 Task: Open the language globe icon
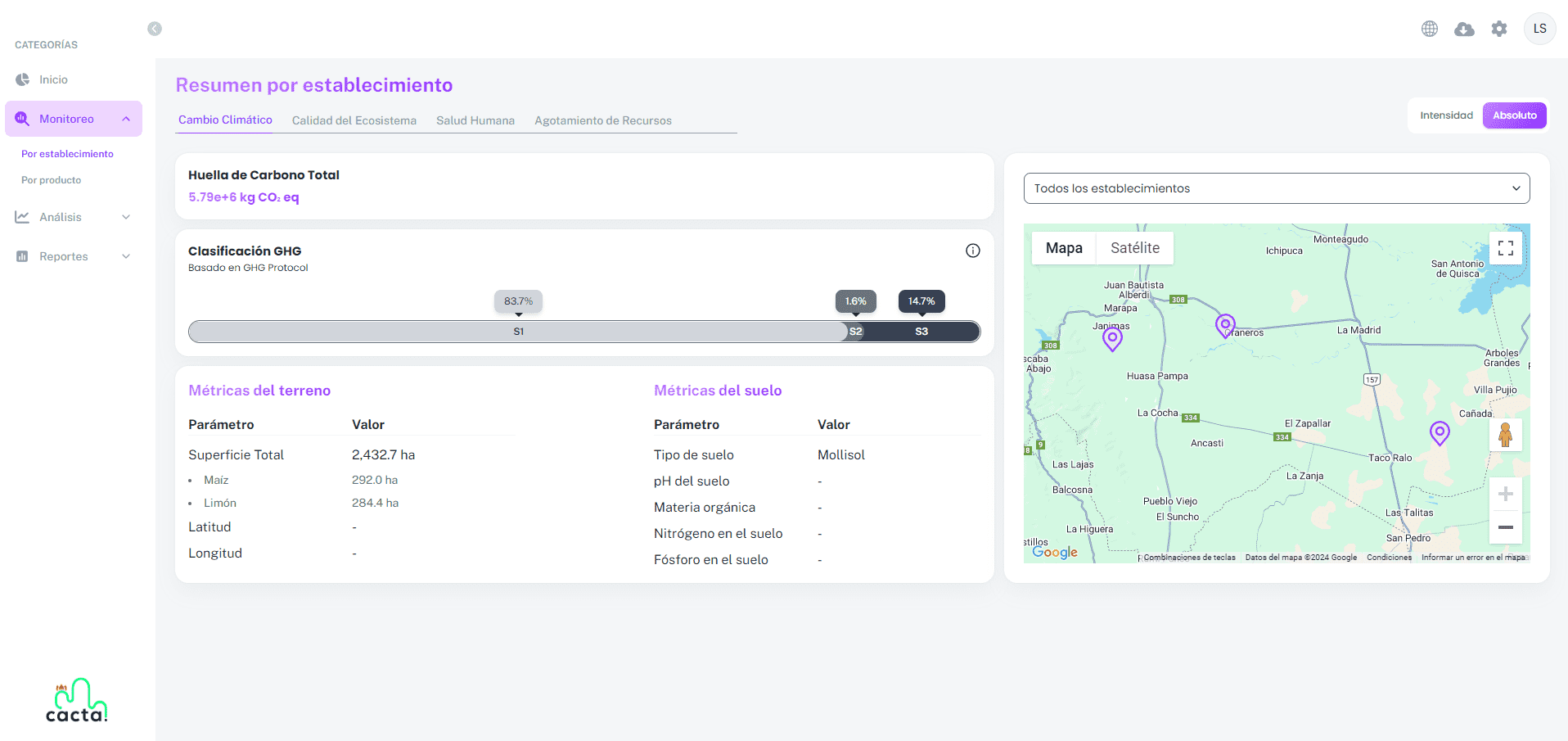[1430, 29]
